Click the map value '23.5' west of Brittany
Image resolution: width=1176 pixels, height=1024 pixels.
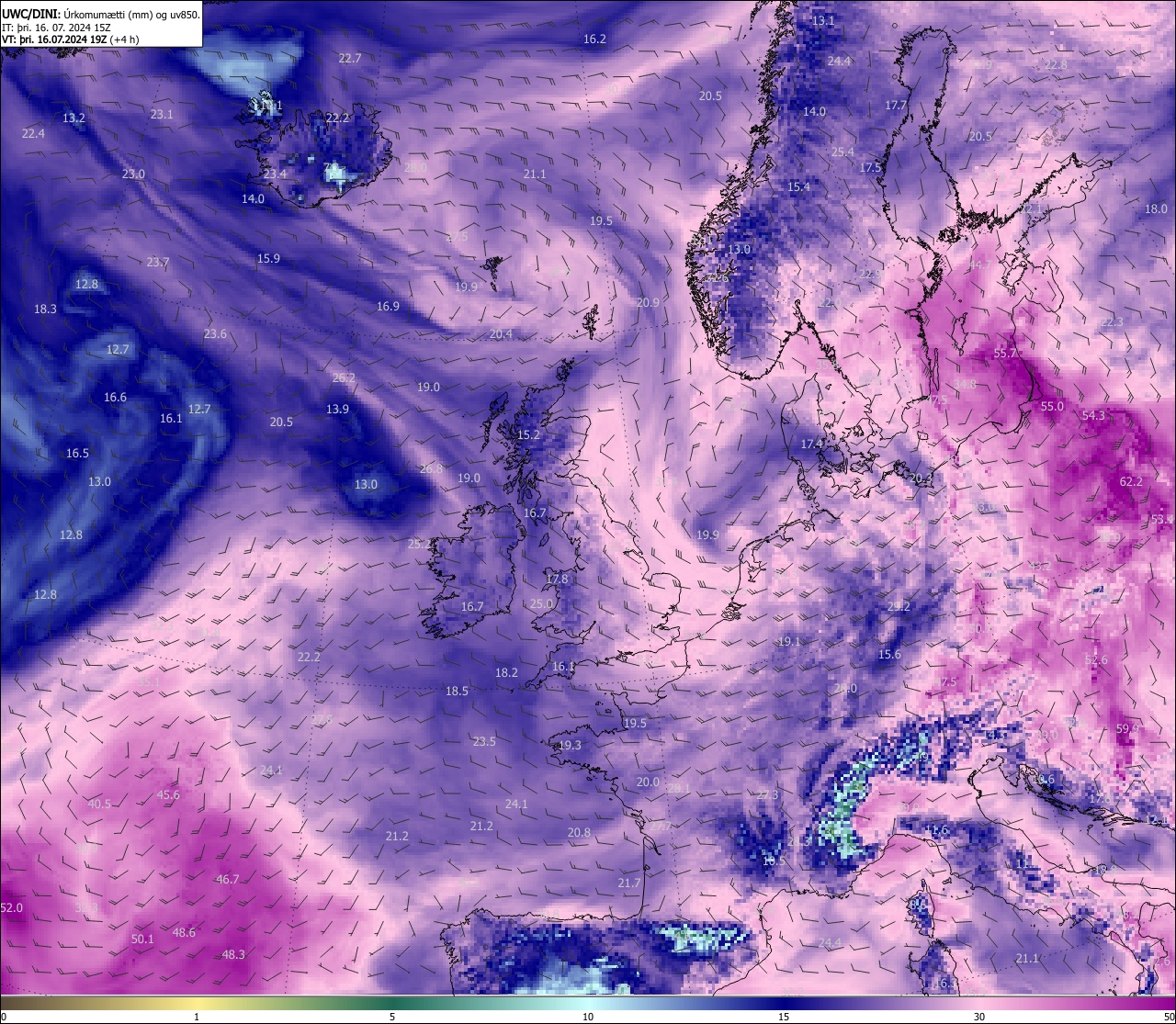coord(484,741)
